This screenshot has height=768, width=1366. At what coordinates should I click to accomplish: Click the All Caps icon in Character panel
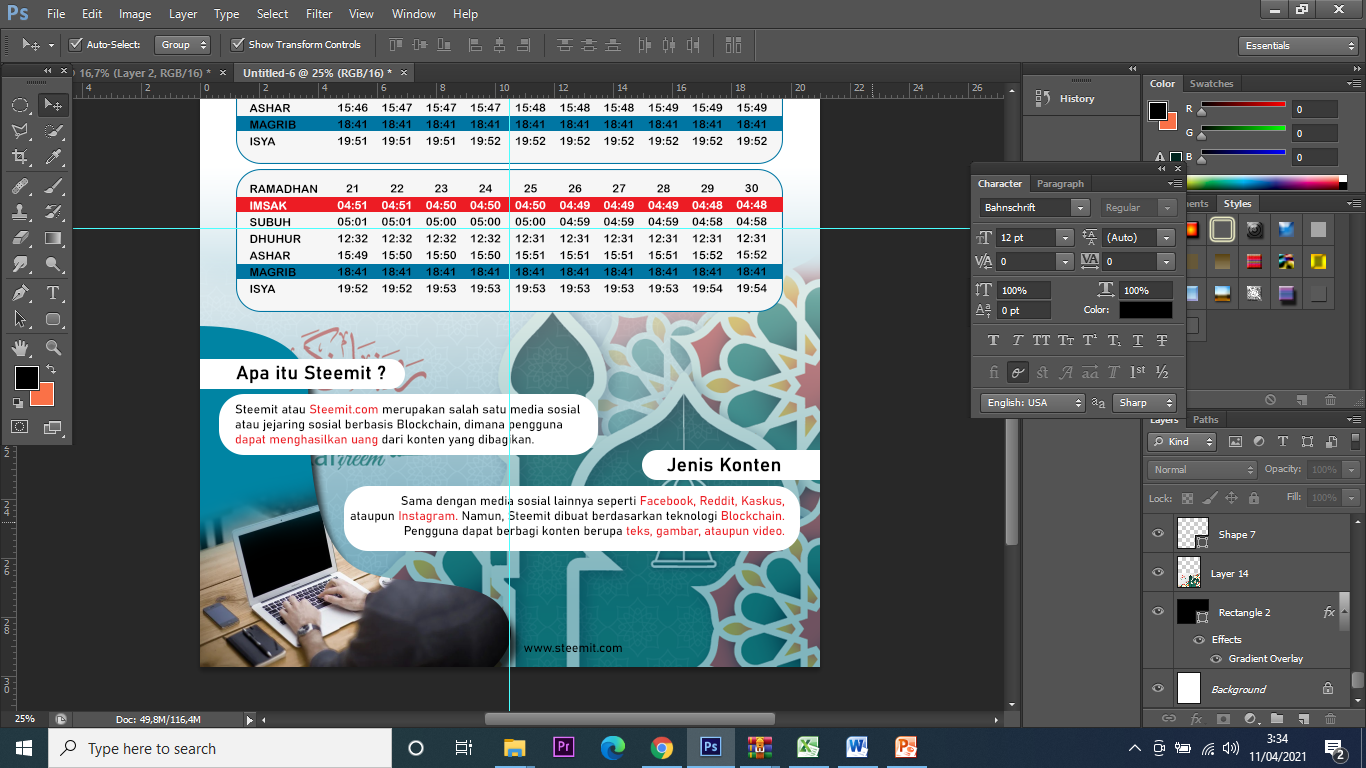pos(1041,341)
